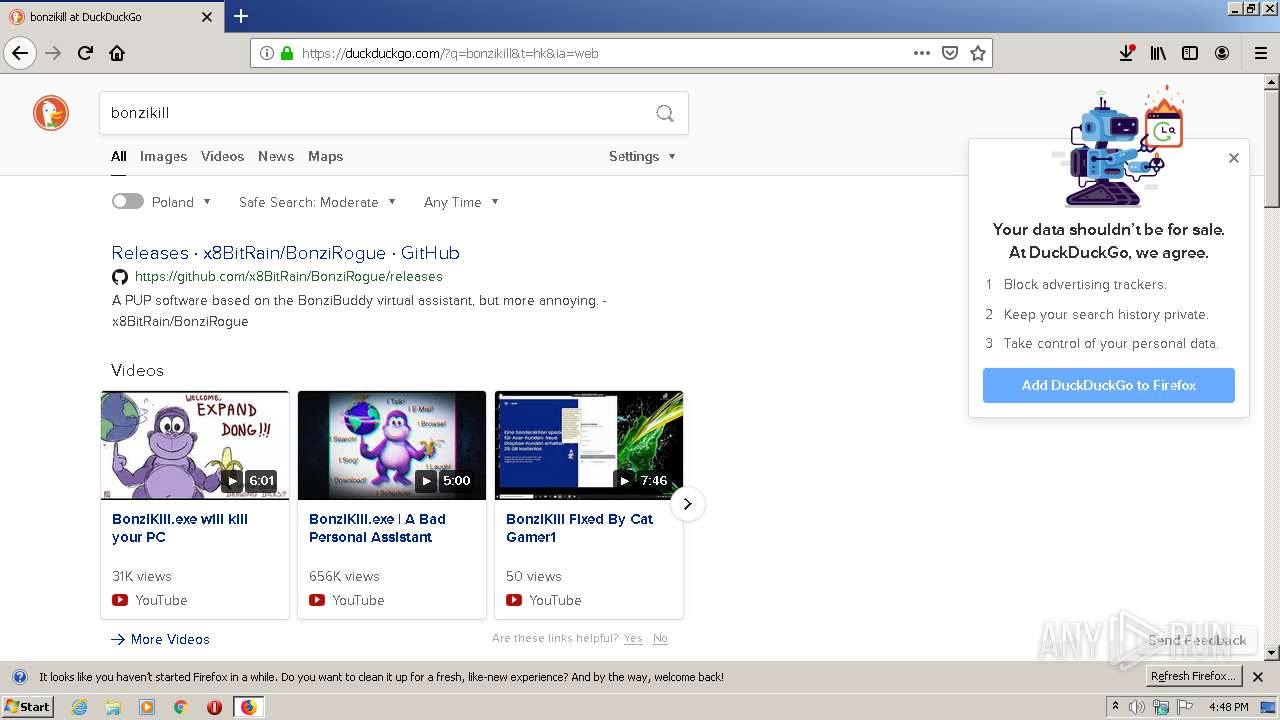Viewport: 1280px width, 720px height.
Task: Expand the Settings dropdown
Action: (642, 156)
